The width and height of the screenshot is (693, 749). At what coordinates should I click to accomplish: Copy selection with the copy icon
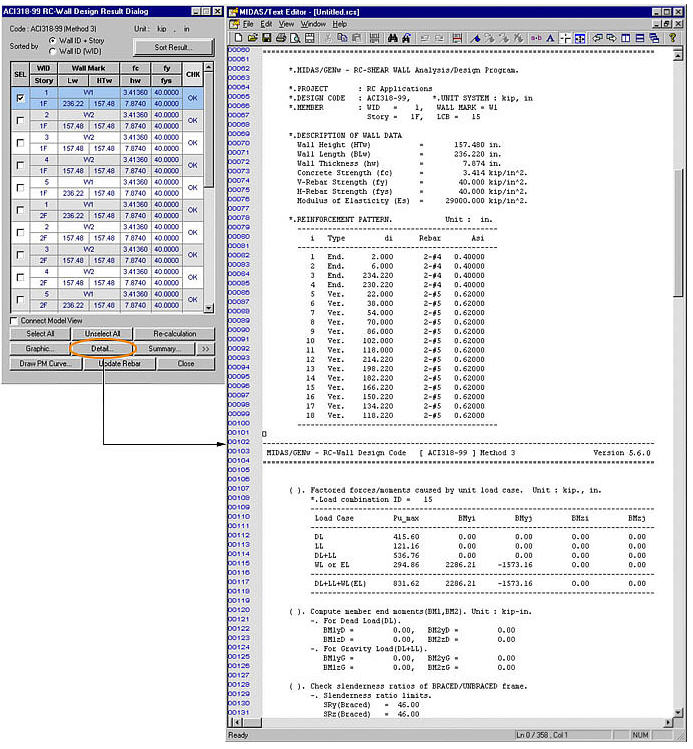(x=342, y=38)
